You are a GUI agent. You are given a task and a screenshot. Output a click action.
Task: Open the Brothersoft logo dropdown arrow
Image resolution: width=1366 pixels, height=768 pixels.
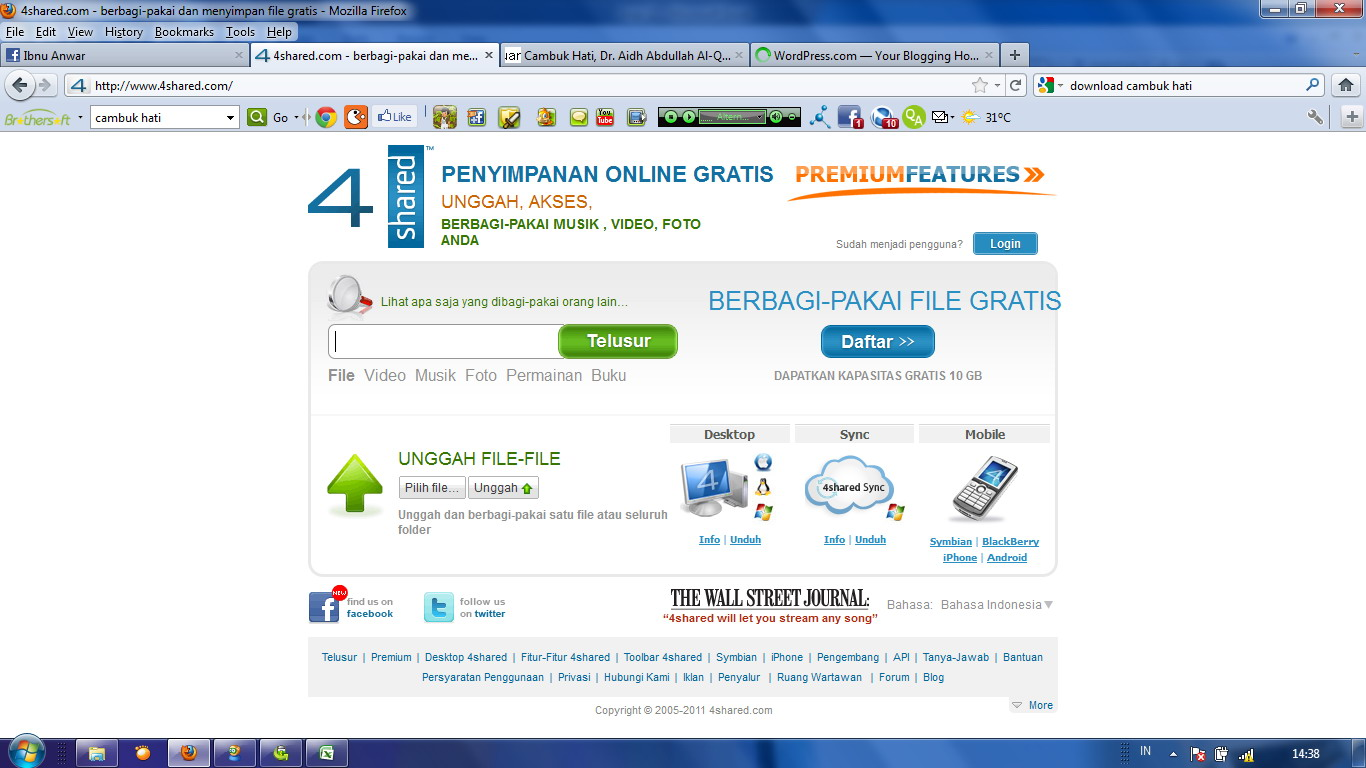(x=80, y=116)
